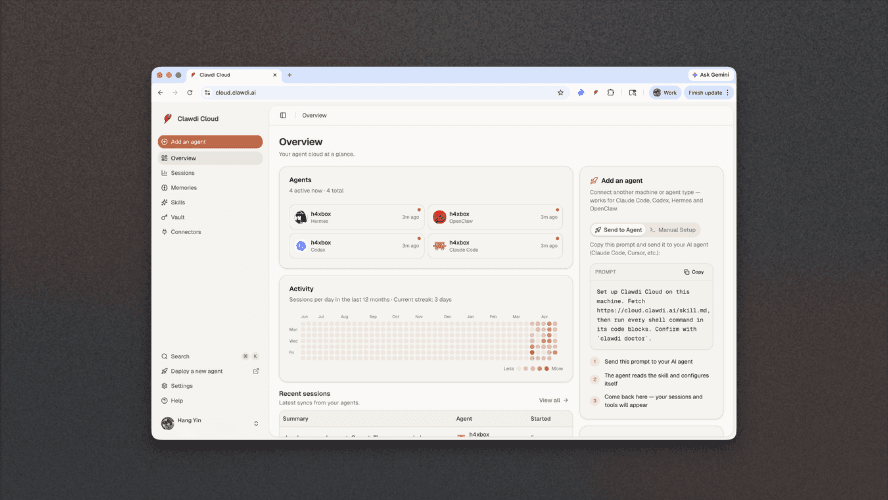Click the Activity card heading
This screenshot has height=500, width=888.
301,289
